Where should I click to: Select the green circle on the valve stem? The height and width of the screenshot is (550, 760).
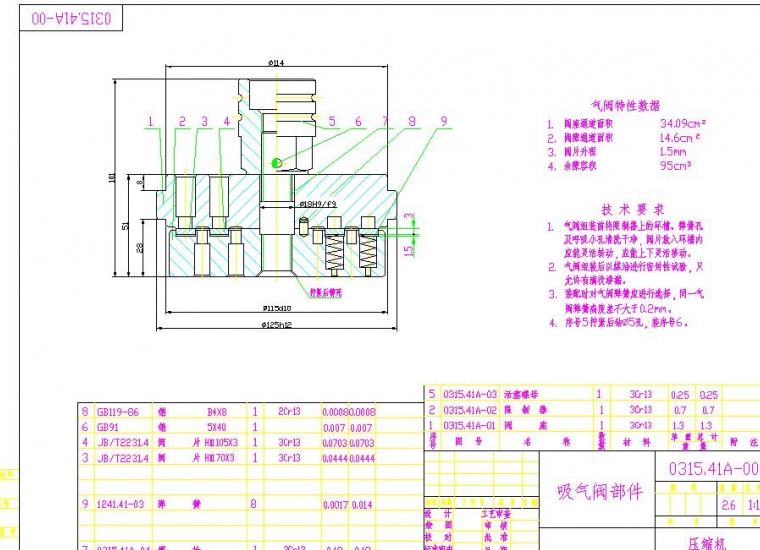(x=277, y=162)
